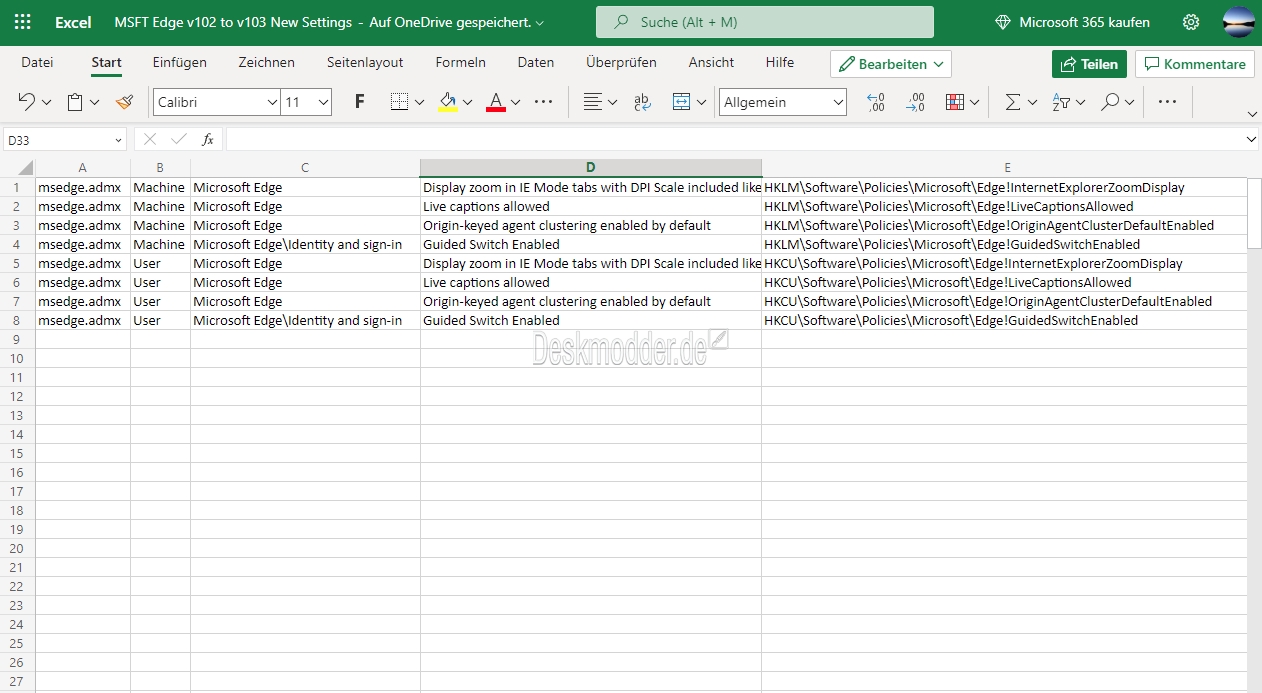Expand Fill Color dropdown arrow

[467, 102]
